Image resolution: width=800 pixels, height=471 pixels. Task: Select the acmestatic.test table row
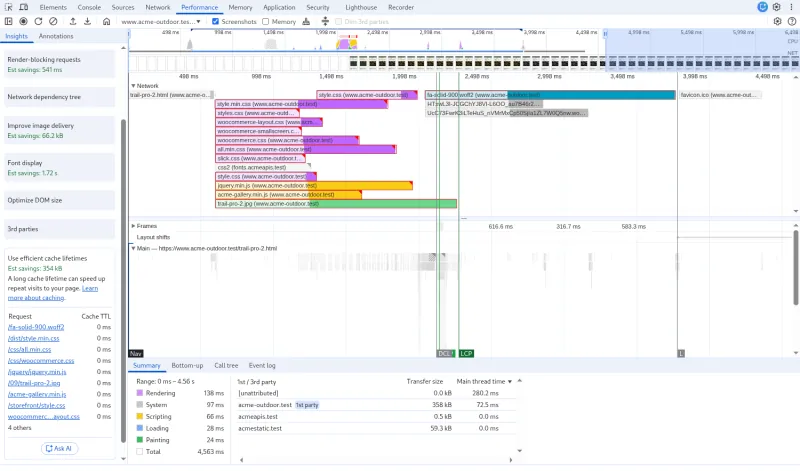click(376, 429)
